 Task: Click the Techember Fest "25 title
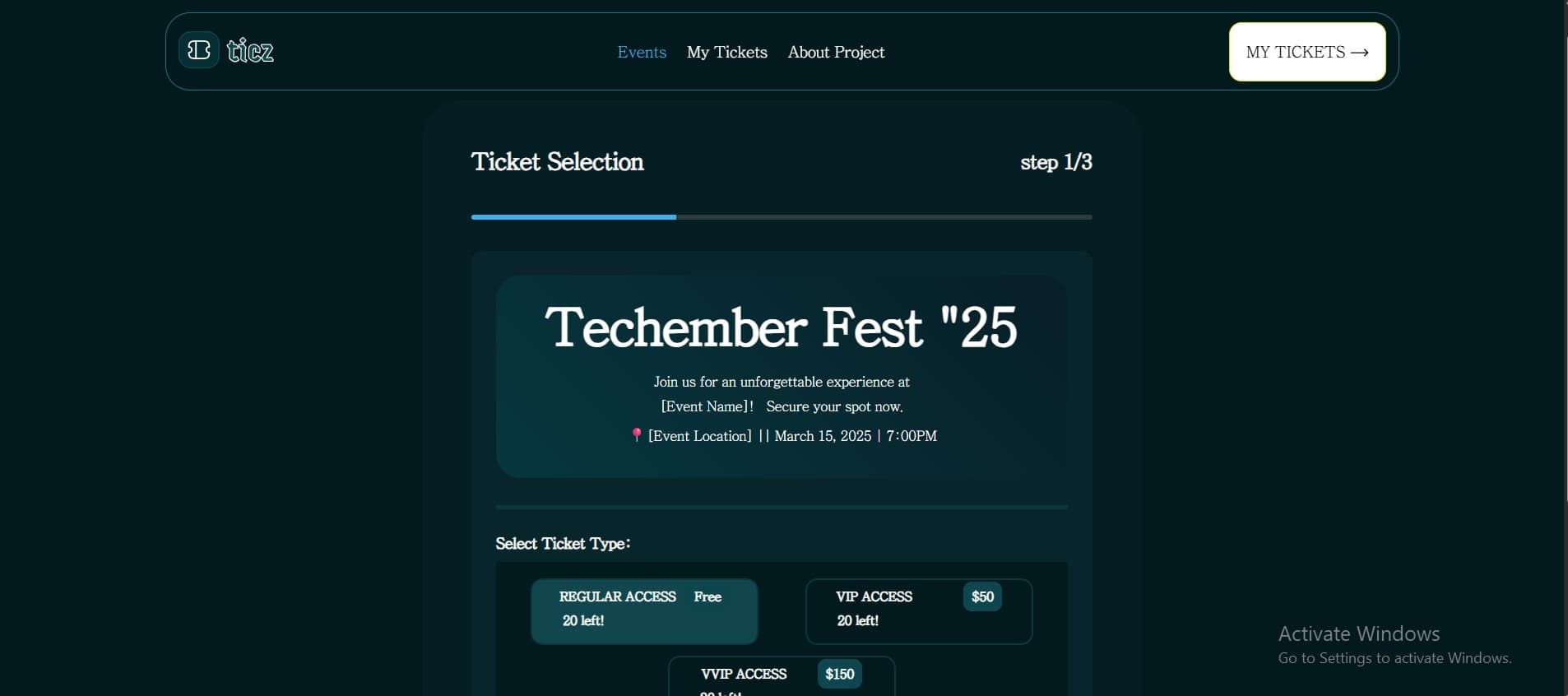(781, 327)
